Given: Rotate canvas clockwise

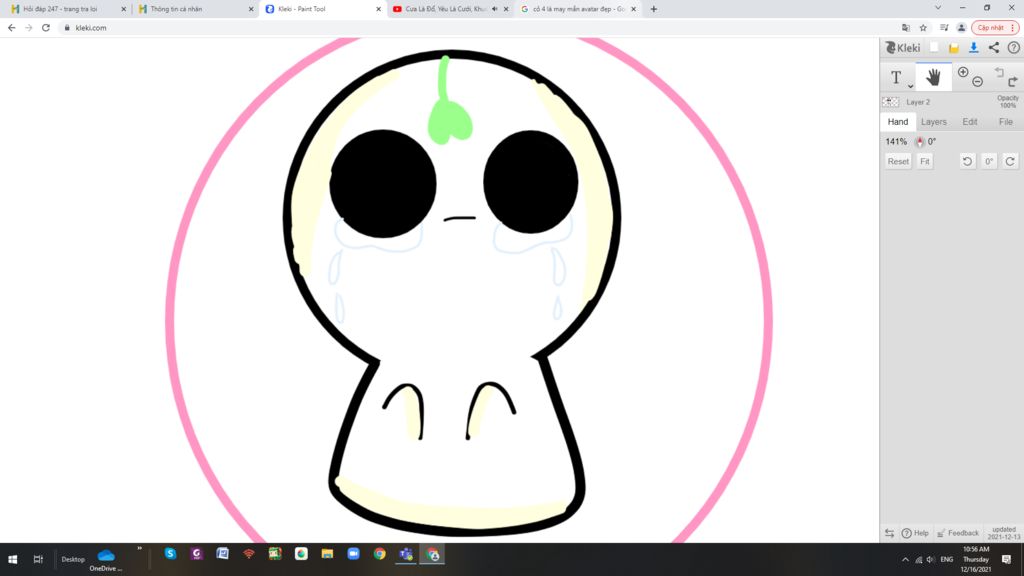Looking at the screenshot, I should (x=1010, y=161).
